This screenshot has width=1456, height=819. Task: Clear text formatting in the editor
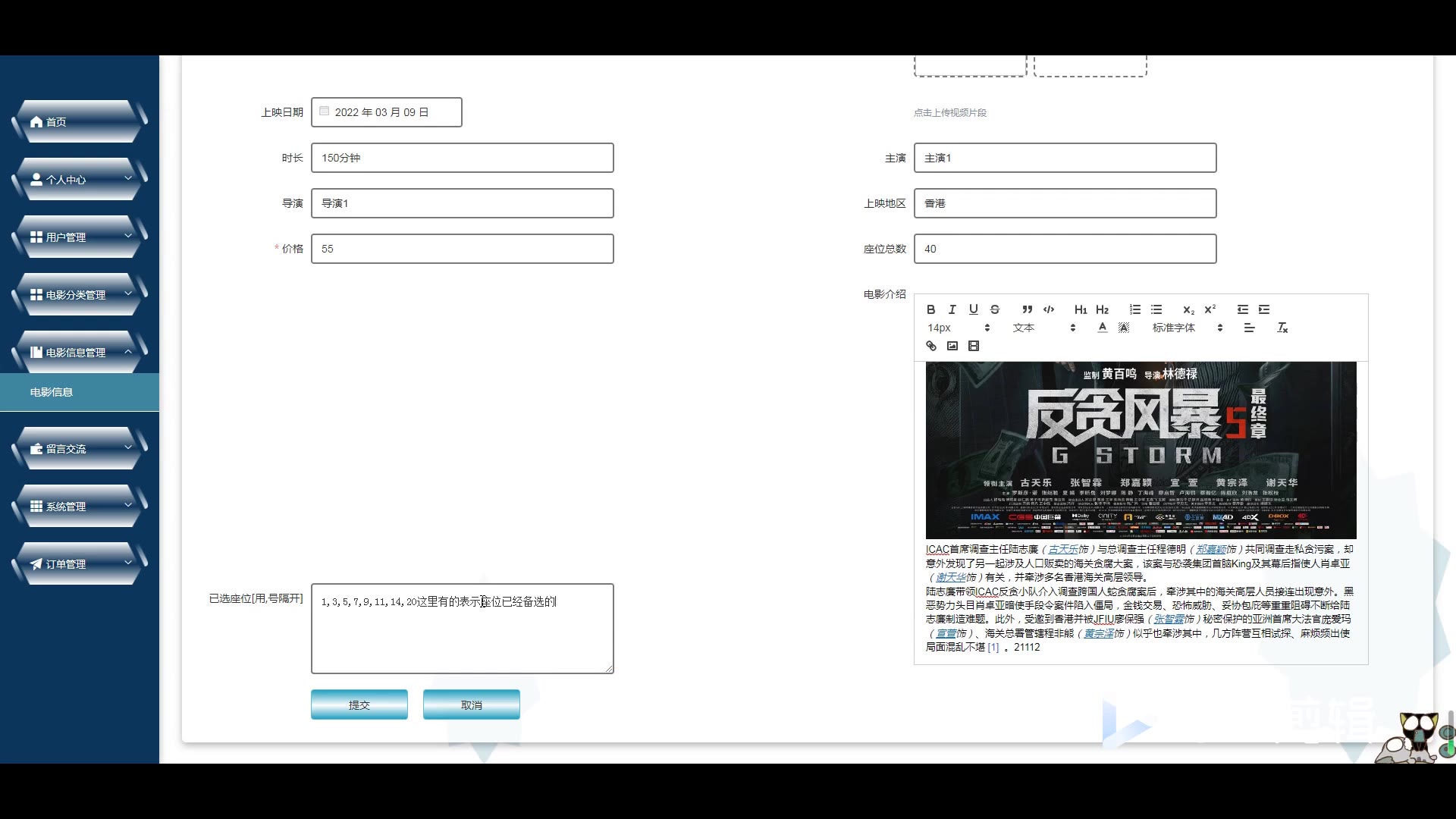coord(1282,328)
